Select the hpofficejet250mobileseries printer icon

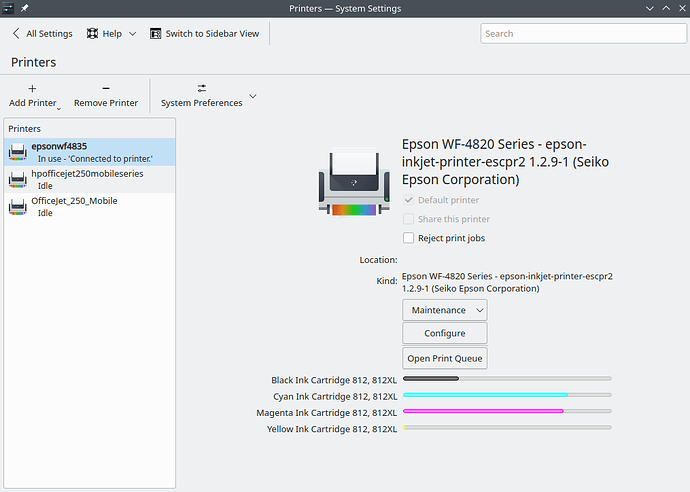click(x=17, y=180)
